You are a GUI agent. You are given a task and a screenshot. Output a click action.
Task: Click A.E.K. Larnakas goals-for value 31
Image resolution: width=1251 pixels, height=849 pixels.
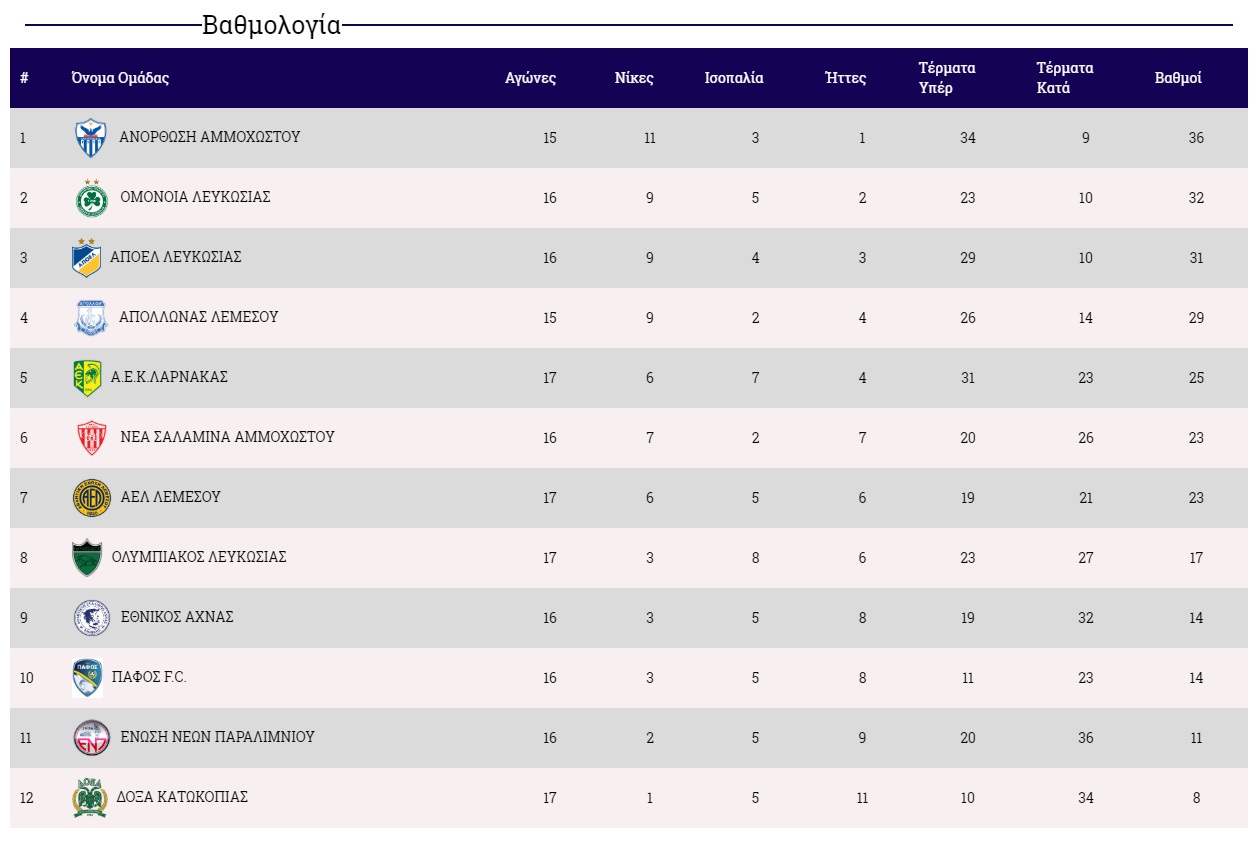(x=968, y=378)
